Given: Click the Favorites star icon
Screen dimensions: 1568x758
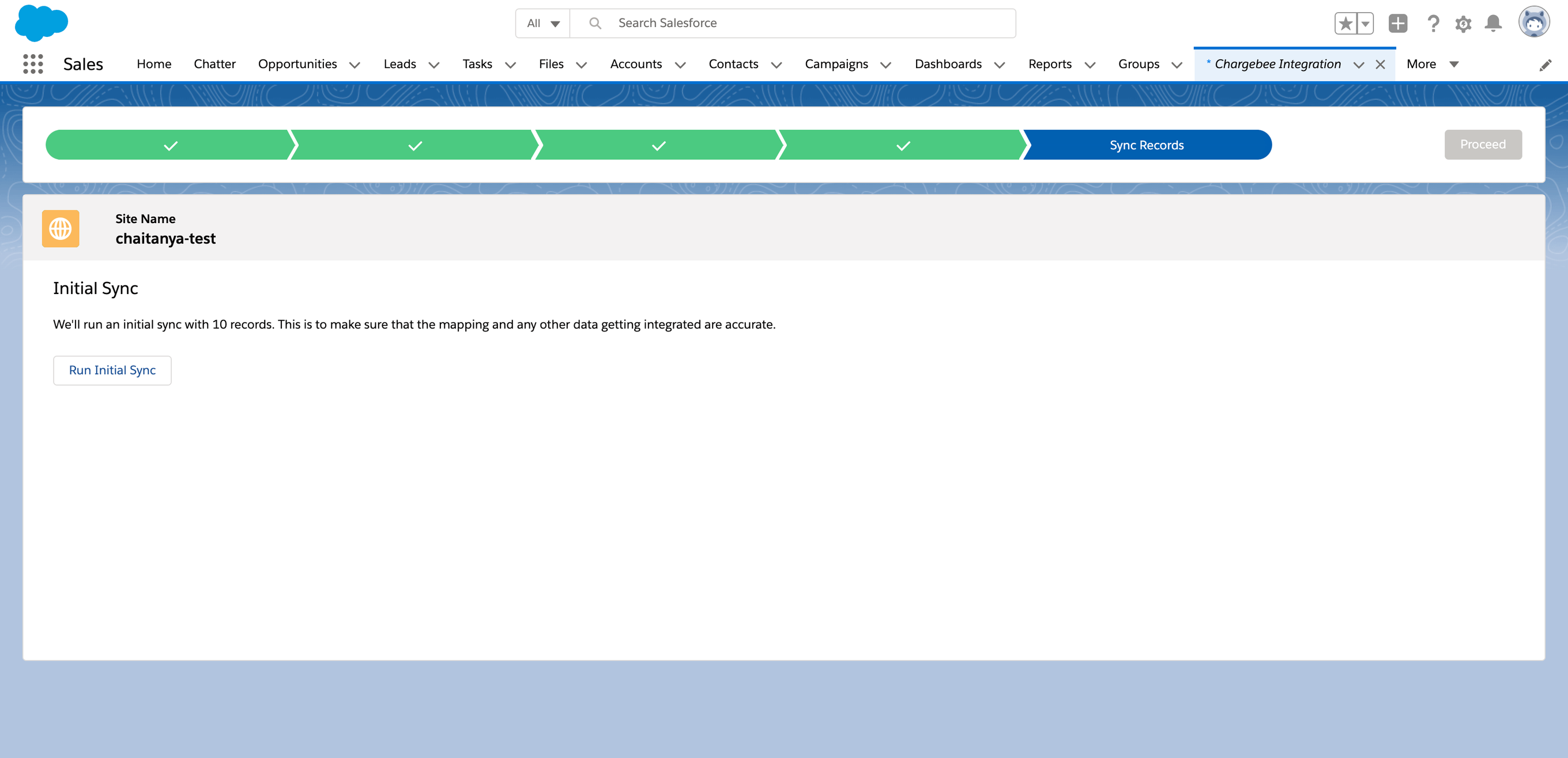Looking at the screenshot, I should (1345, 24).
